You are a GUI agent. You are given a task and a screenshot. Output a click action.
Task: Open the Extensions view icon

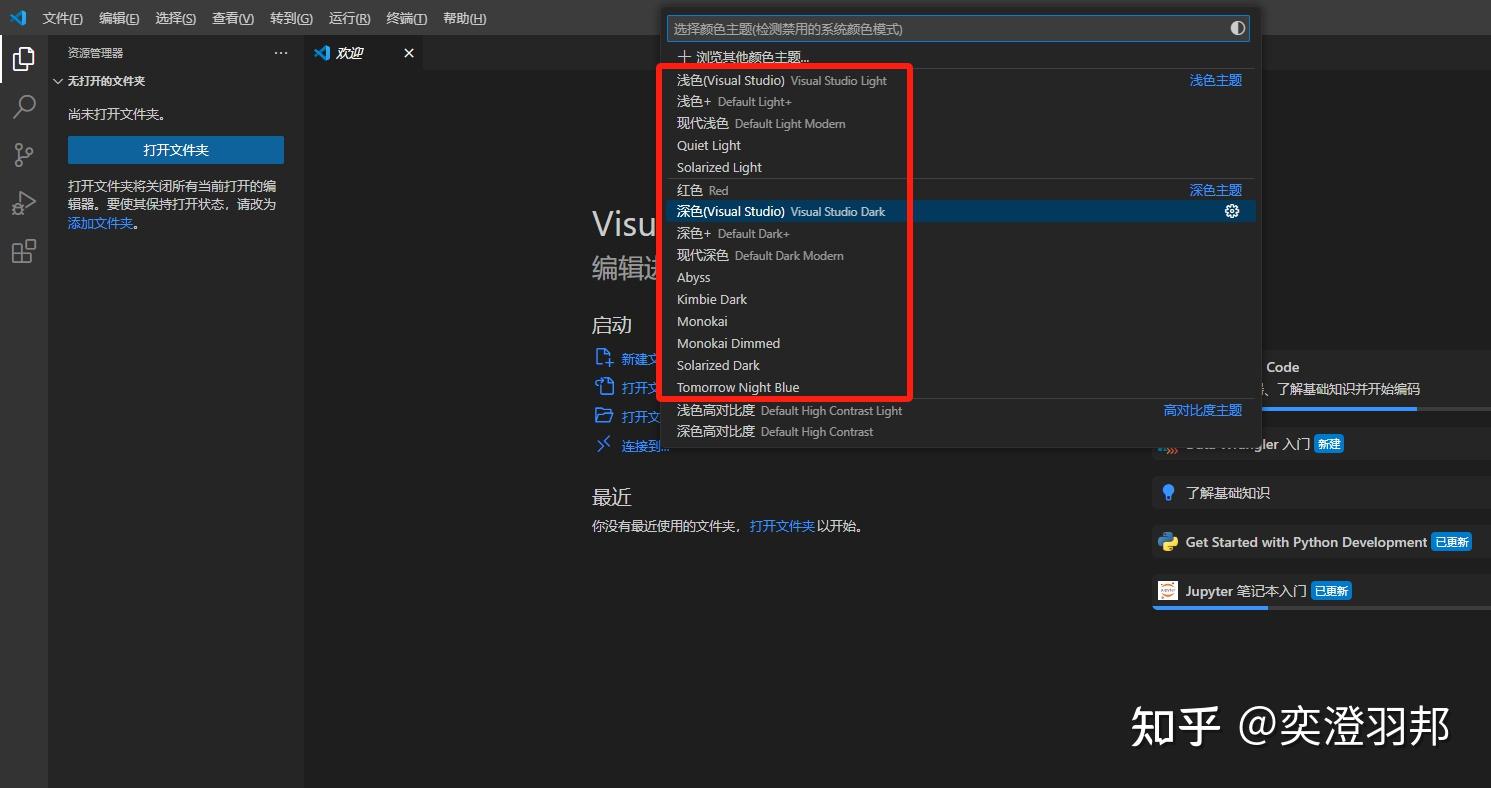22,250
